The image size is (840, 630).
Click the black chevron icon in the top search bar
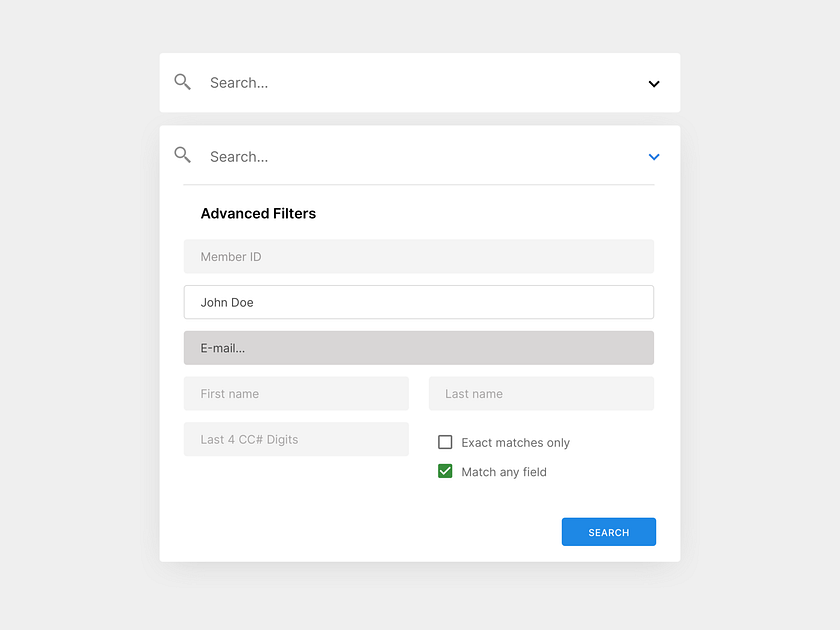tap(654, 84)
